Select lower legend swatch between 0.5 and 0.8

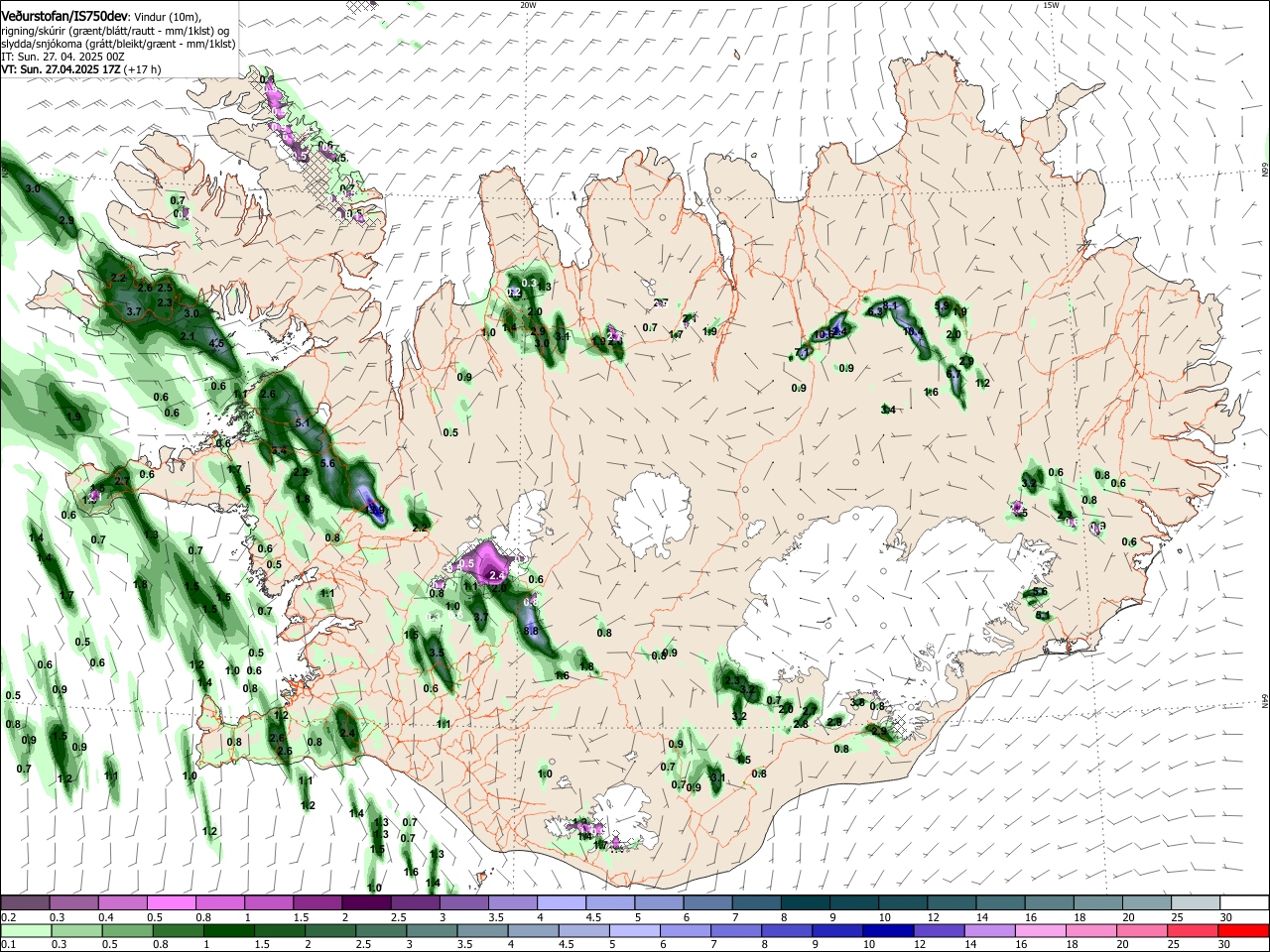point(127,930)
